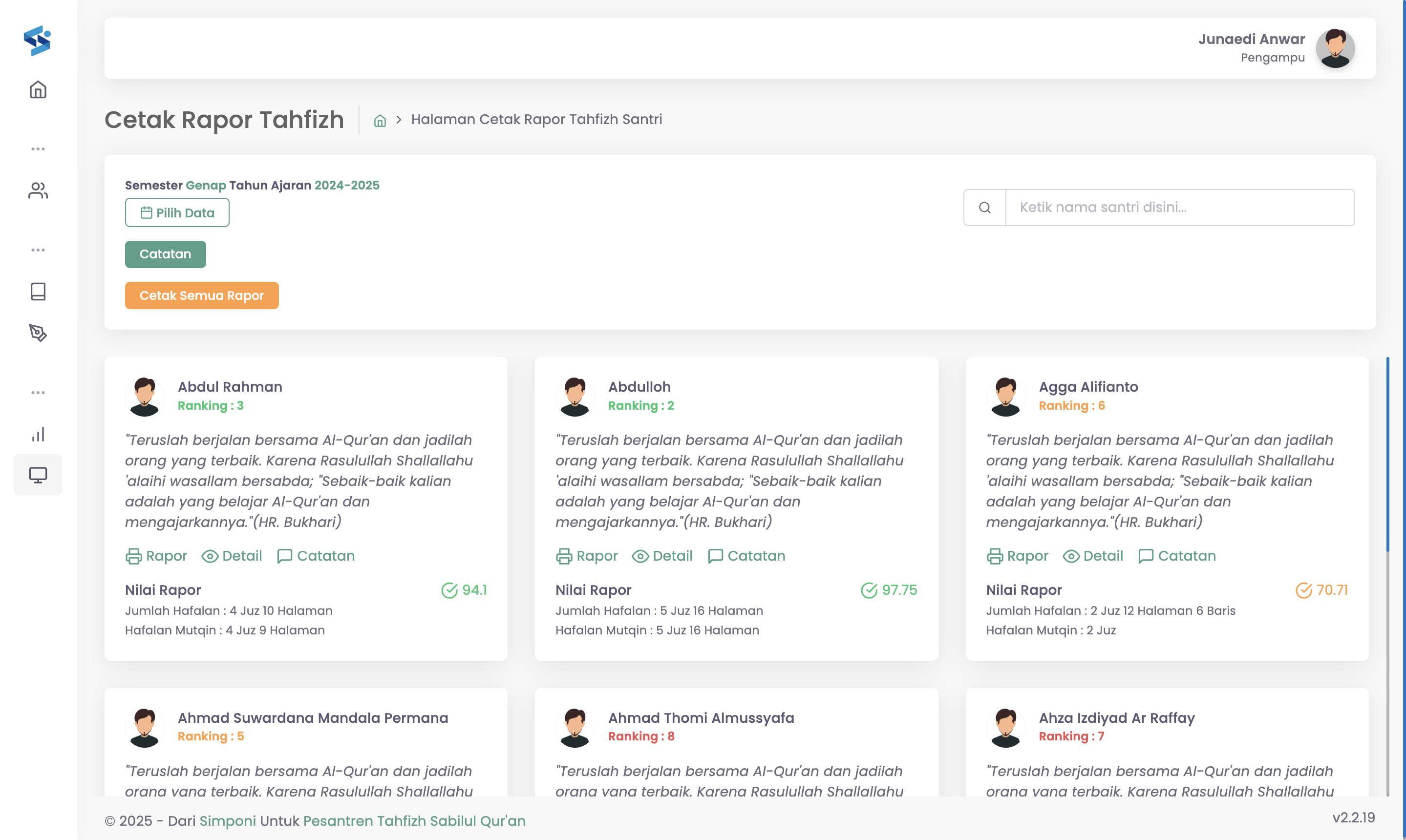1406x840 pixels.
Task: Open the breadcrumb Halaman Cetak Rapor Tahfizh Santri
Action: coord(537,120)
